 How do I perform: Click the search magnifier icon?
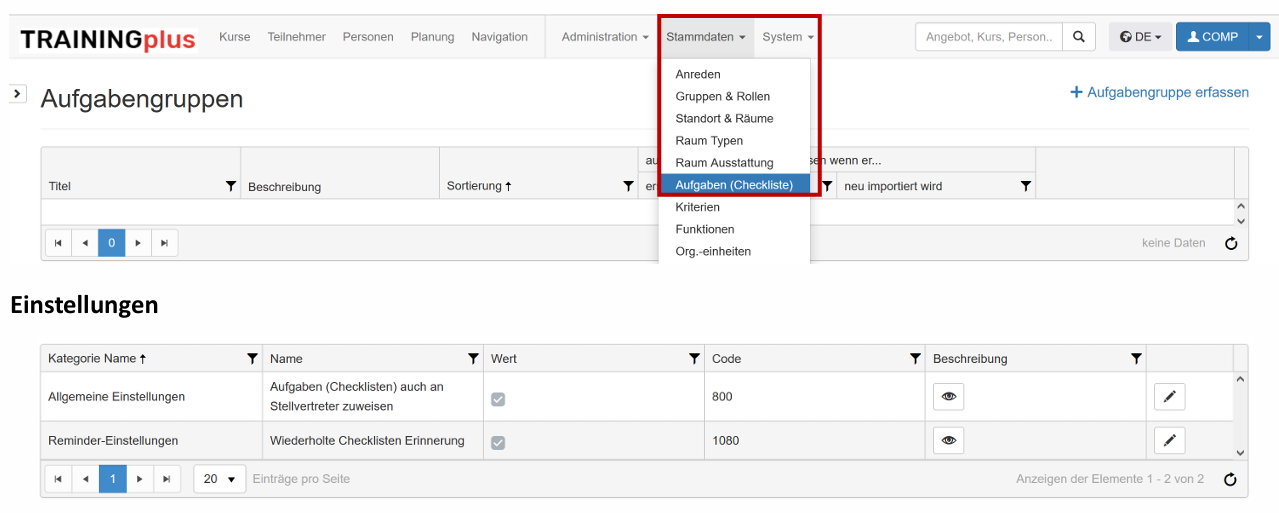coord(1078,37)
